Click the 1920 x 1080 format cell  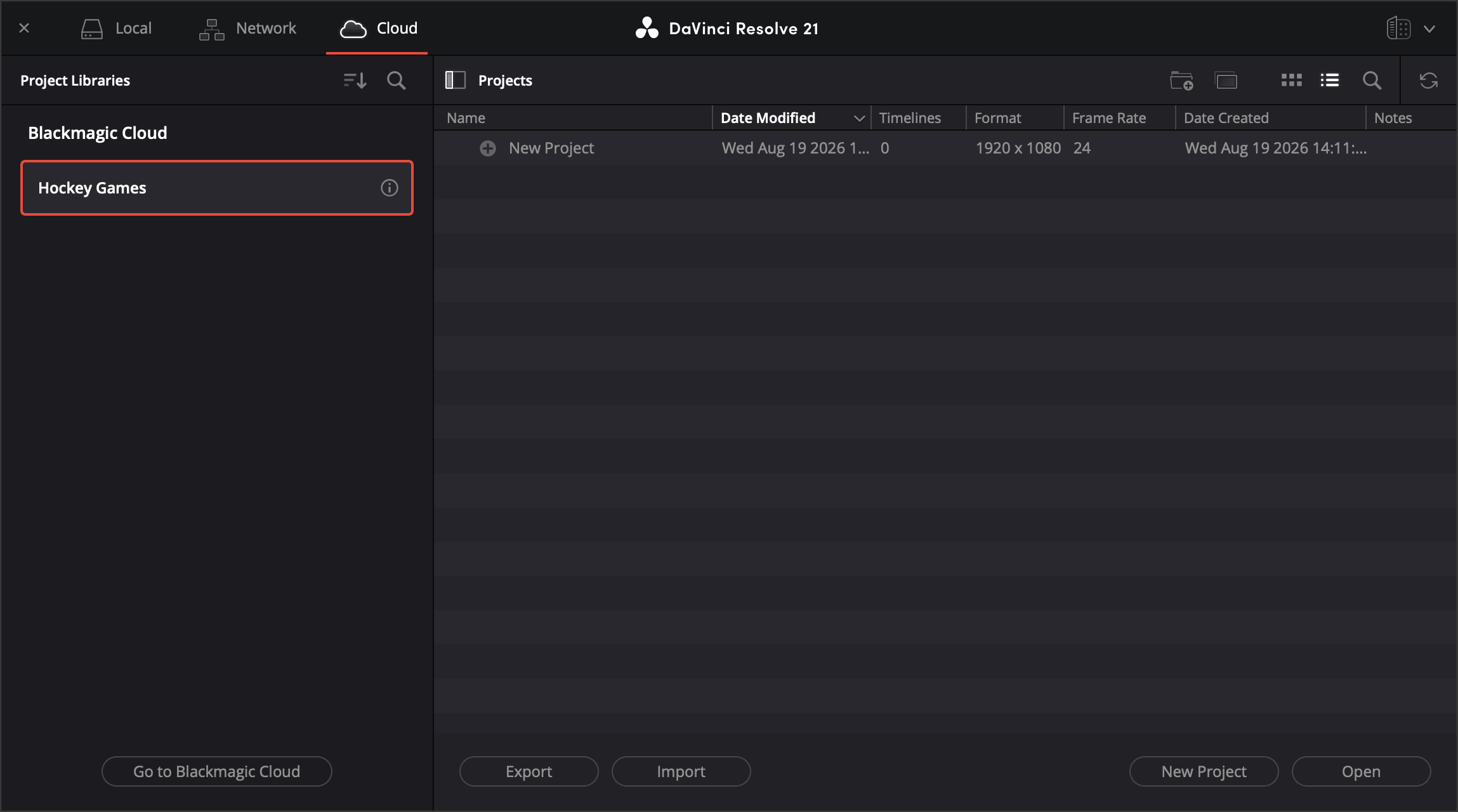coord(1018,148)
